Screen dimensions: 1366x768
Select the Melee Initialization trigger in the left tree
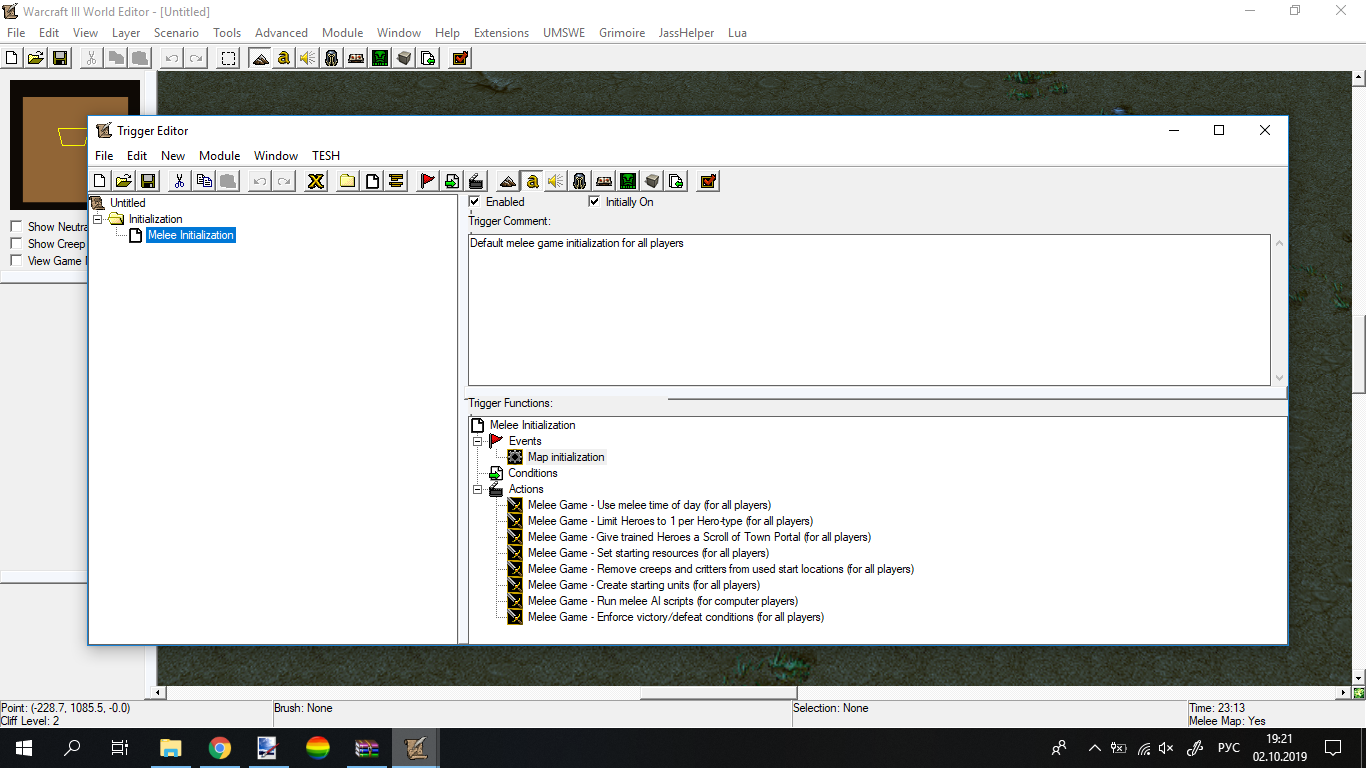[x=191, y=235]
